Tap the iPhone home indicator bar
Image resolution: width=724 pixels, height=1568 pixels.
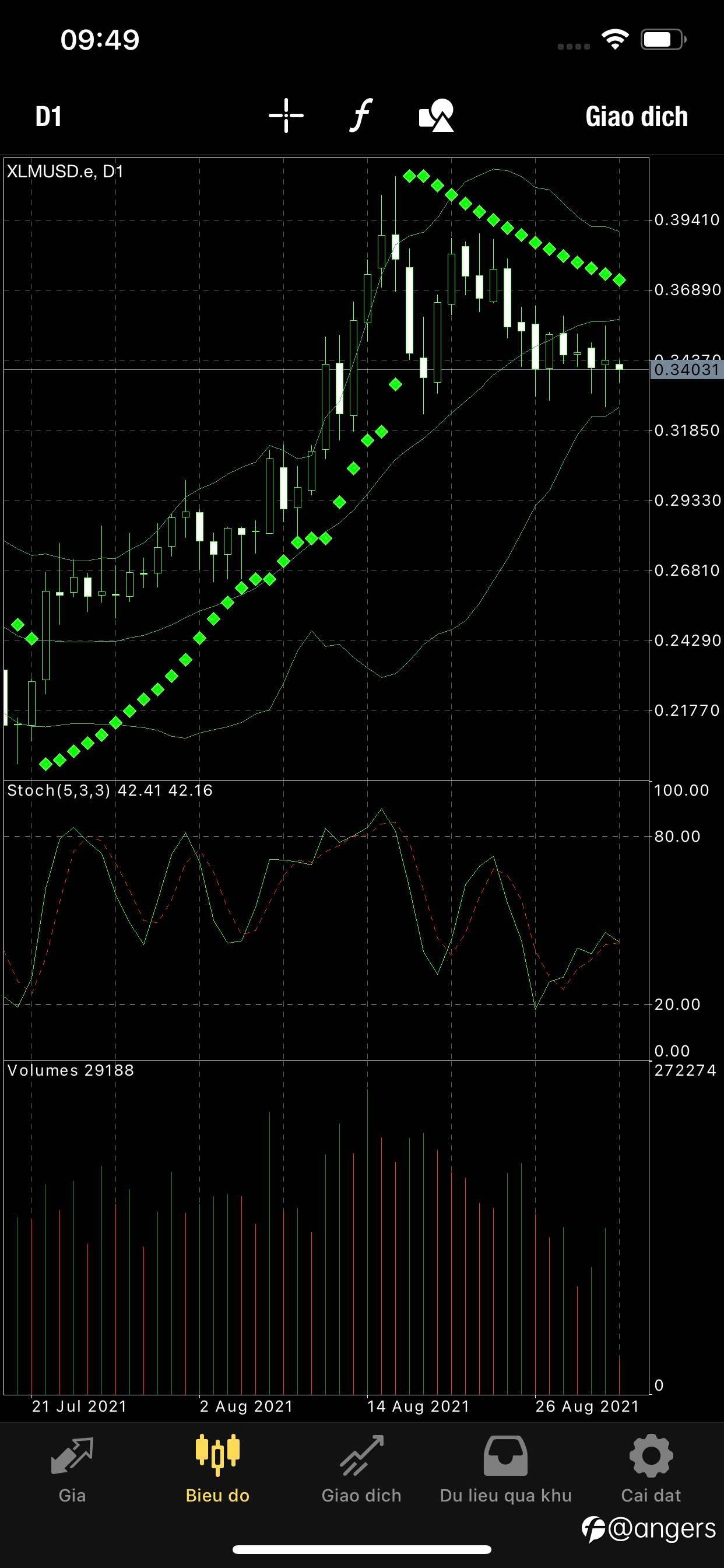[362, 1549]
